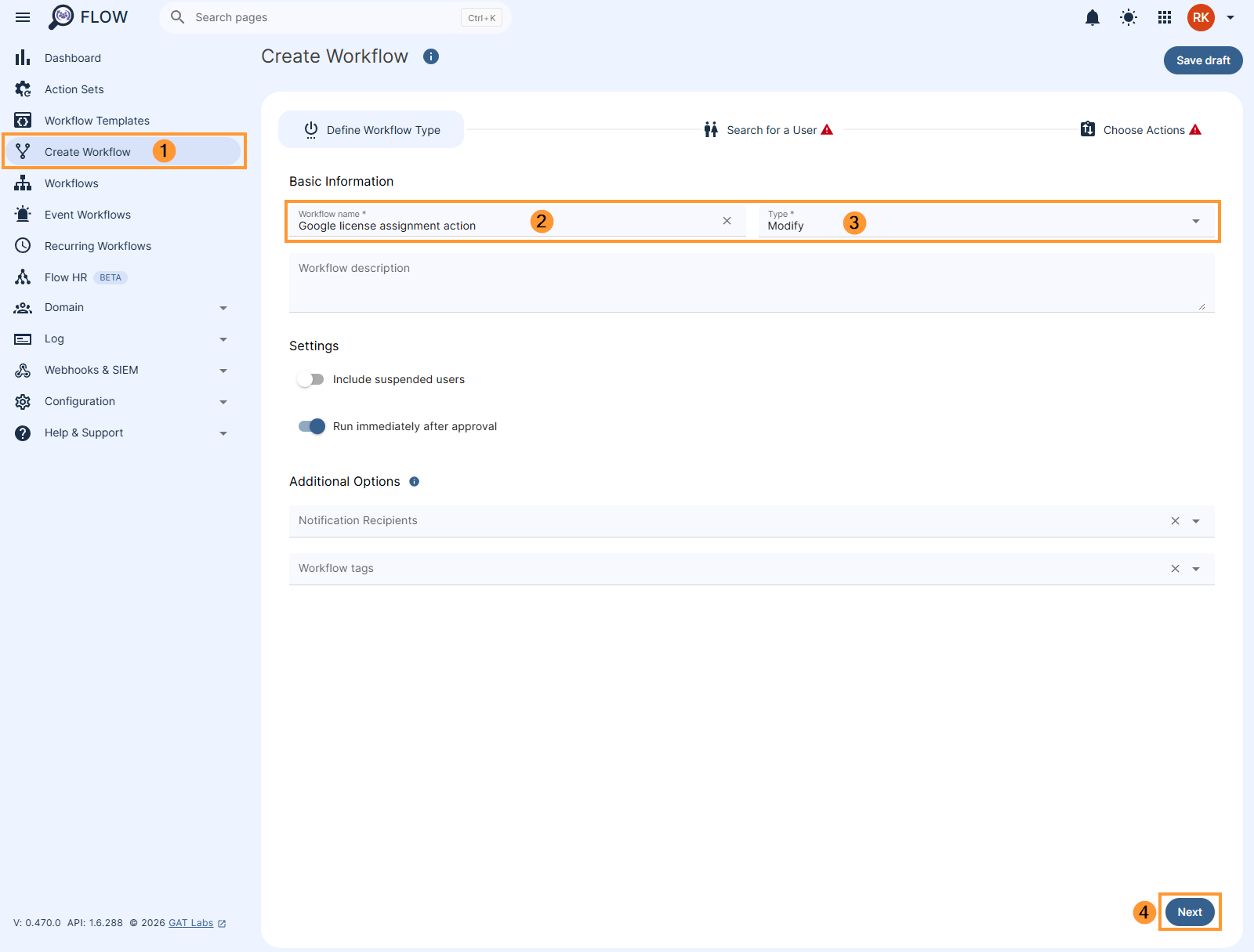Open account menu dropdown arrow

(x=1230, y=17)
